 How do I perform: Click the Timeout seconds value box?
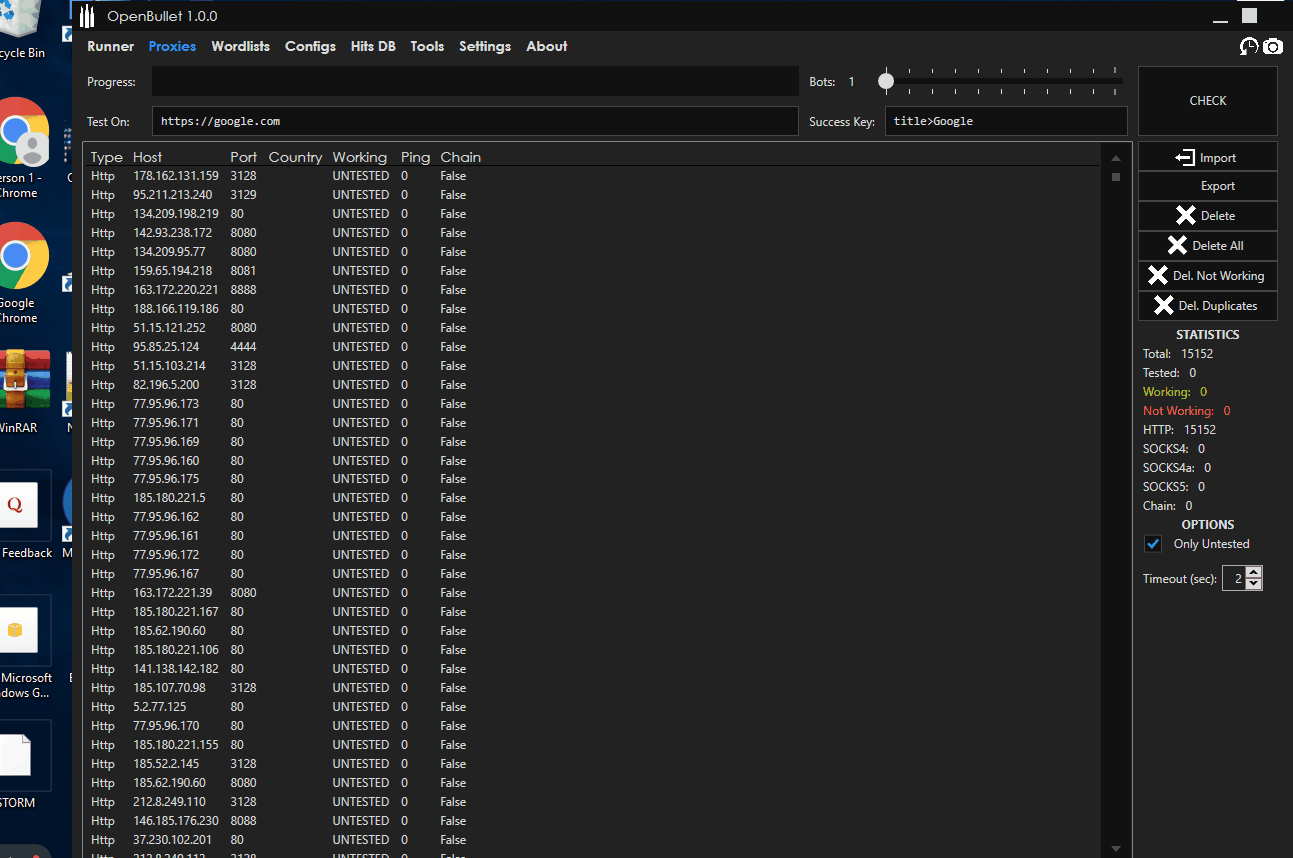pos(1233,578)
